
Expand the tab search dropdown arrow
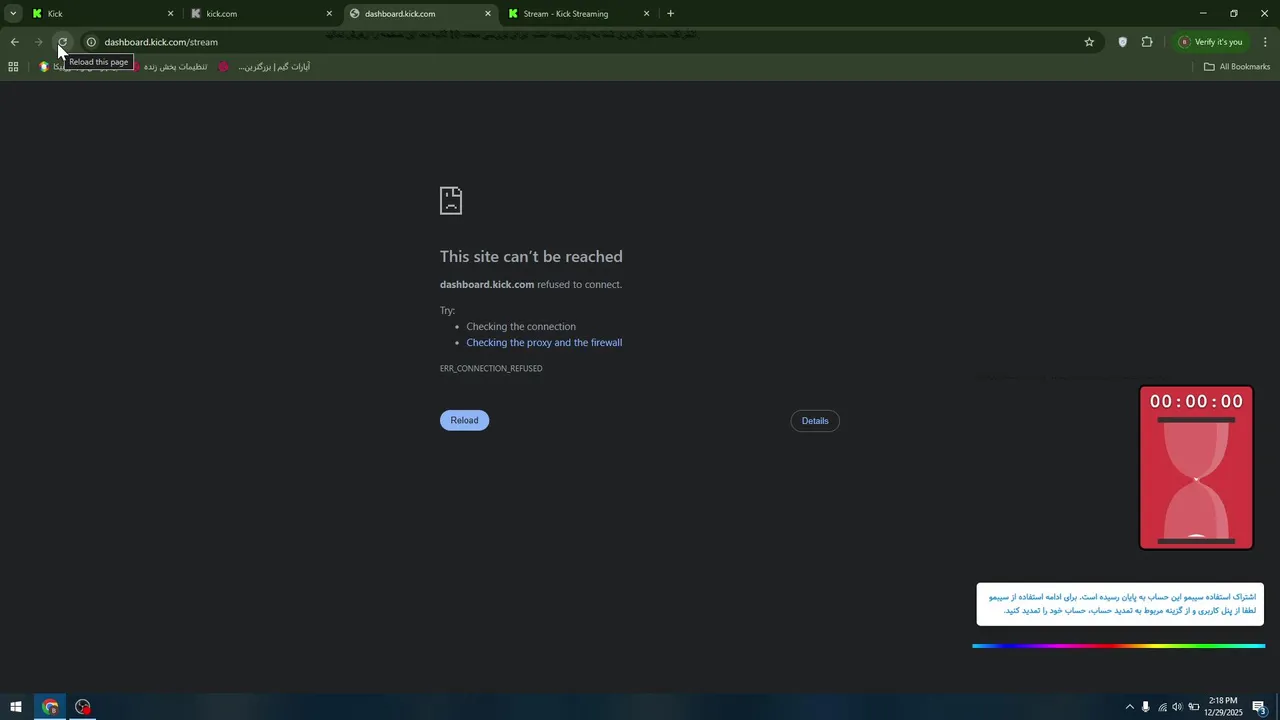tap(13, 14)
